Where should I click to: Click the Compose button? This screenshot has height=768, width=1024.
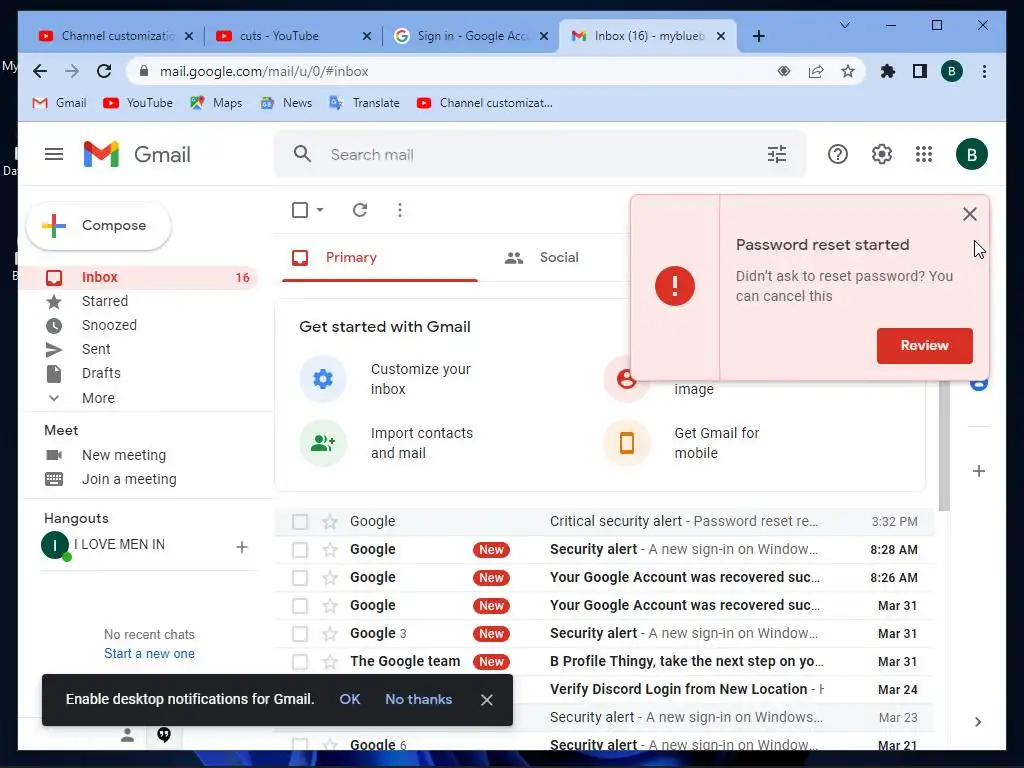click(99, 225)
